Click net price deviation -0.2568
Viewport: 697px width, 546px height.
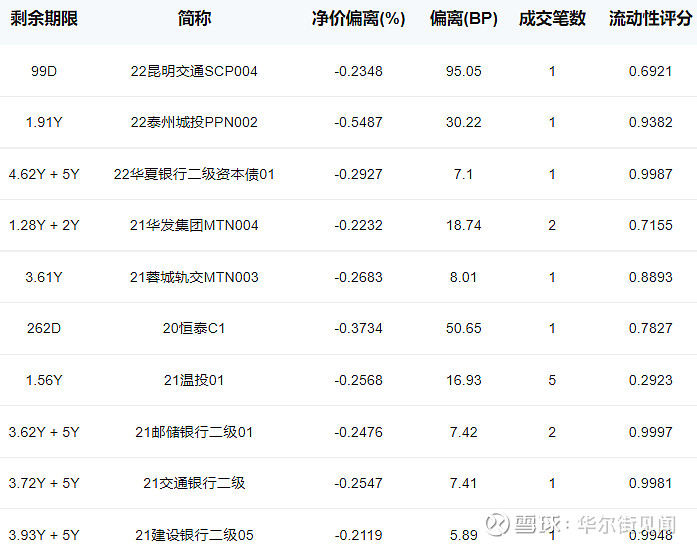click(x=358, y=380)
